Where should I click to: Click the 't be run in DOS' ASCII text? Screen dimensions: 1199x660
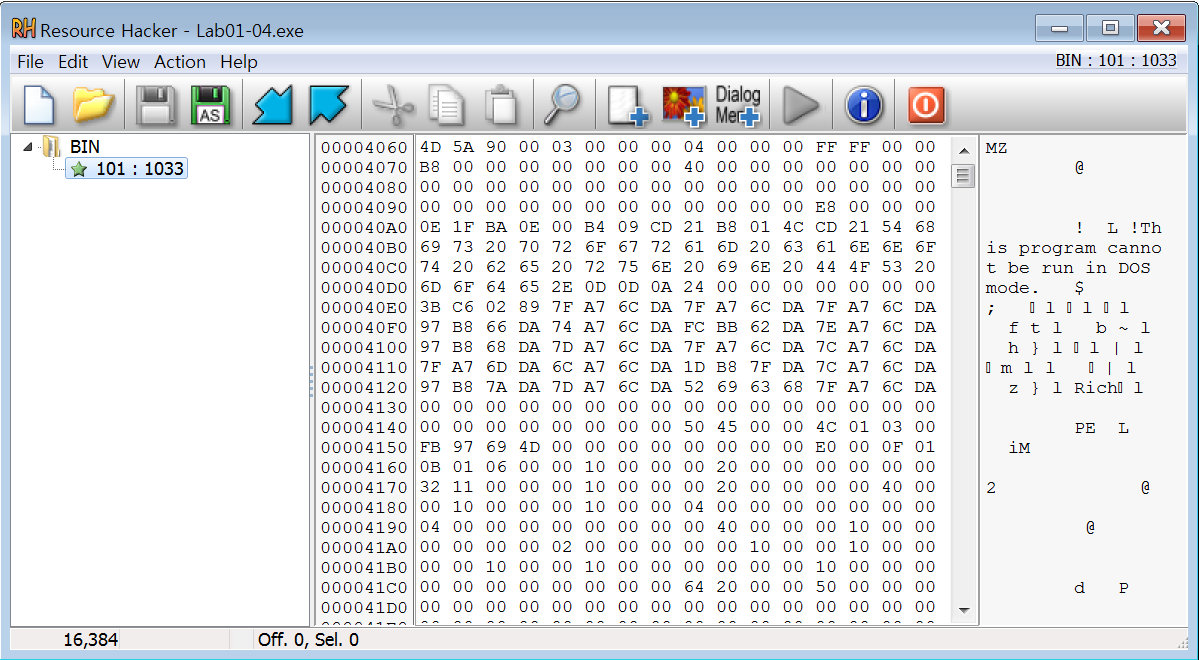tap(1067, 268)
